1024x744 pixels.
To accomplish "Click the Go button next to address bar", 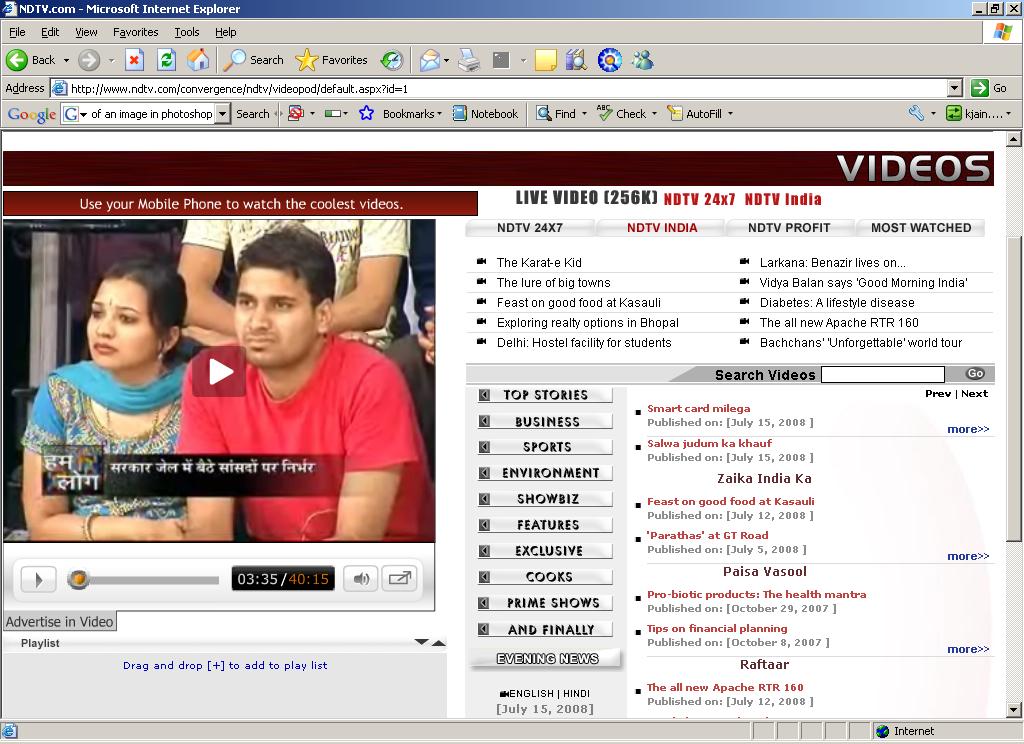I will click(x=989, y=88).
